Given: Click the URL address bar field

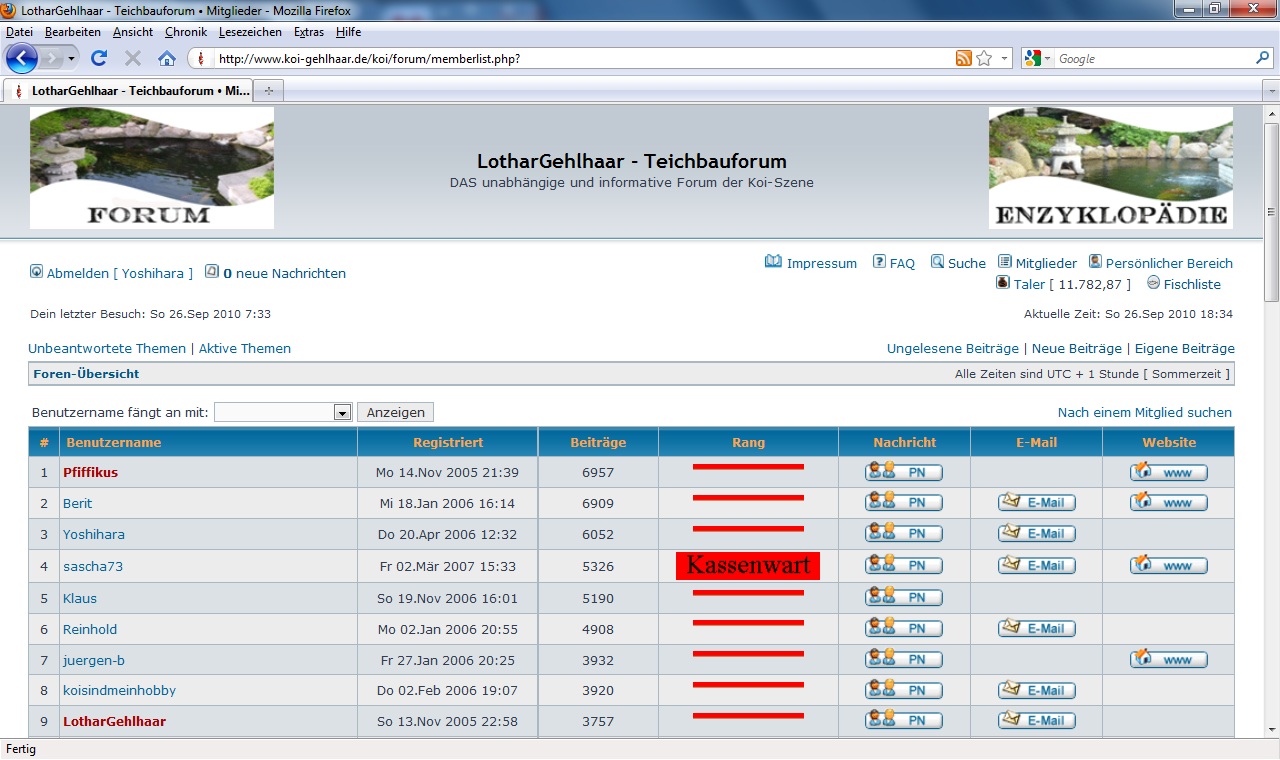Looking at the screenshot, I should 580,58.
